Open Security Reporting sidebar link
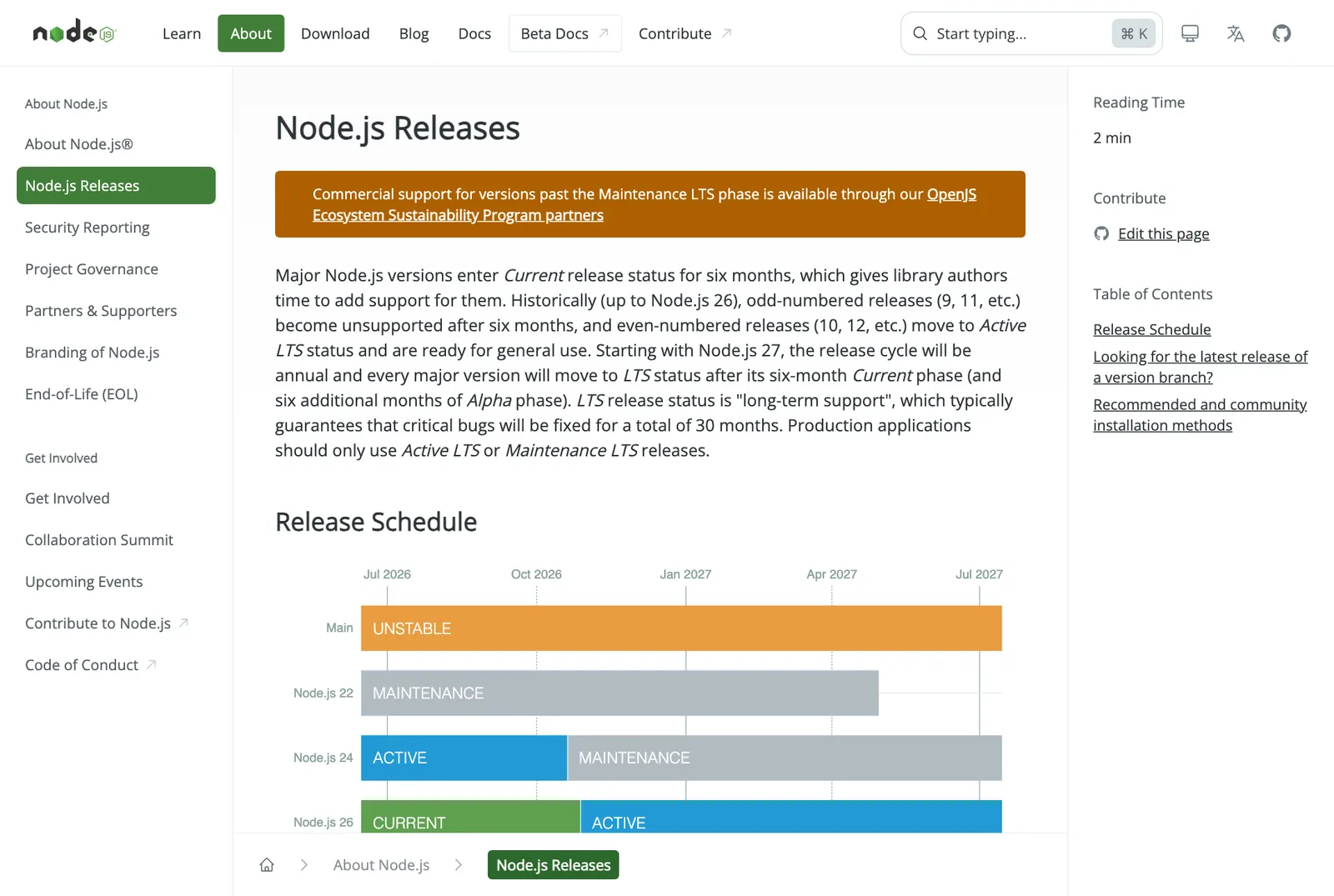 click(88, 227)
